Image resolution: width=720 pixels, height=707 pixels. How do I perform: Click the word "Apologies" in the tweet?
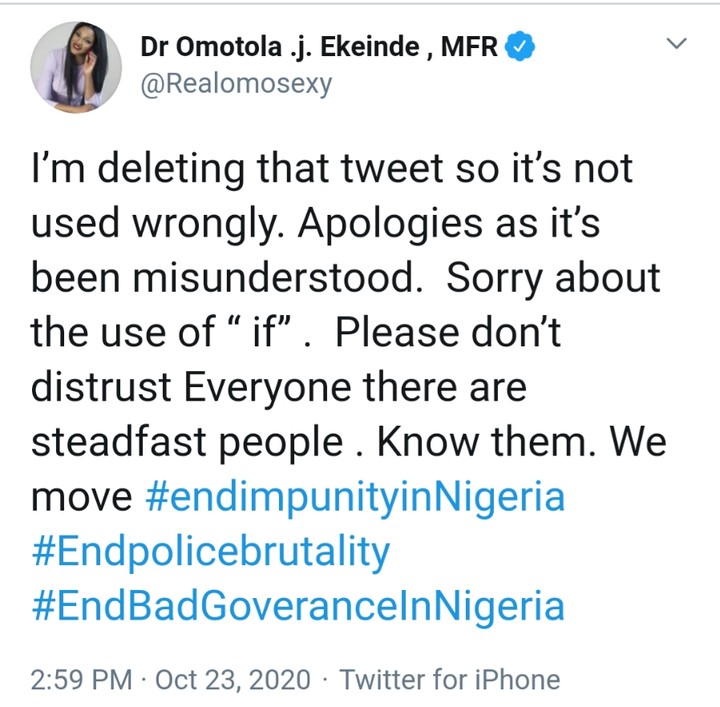[328, 223]
